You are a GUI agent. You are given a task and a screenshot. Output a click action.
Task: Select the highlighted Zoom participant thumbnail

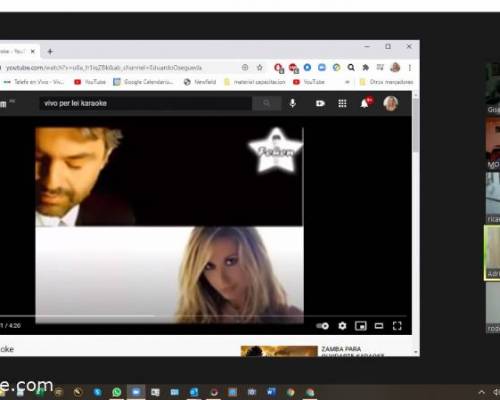click(x=492, y=252)
